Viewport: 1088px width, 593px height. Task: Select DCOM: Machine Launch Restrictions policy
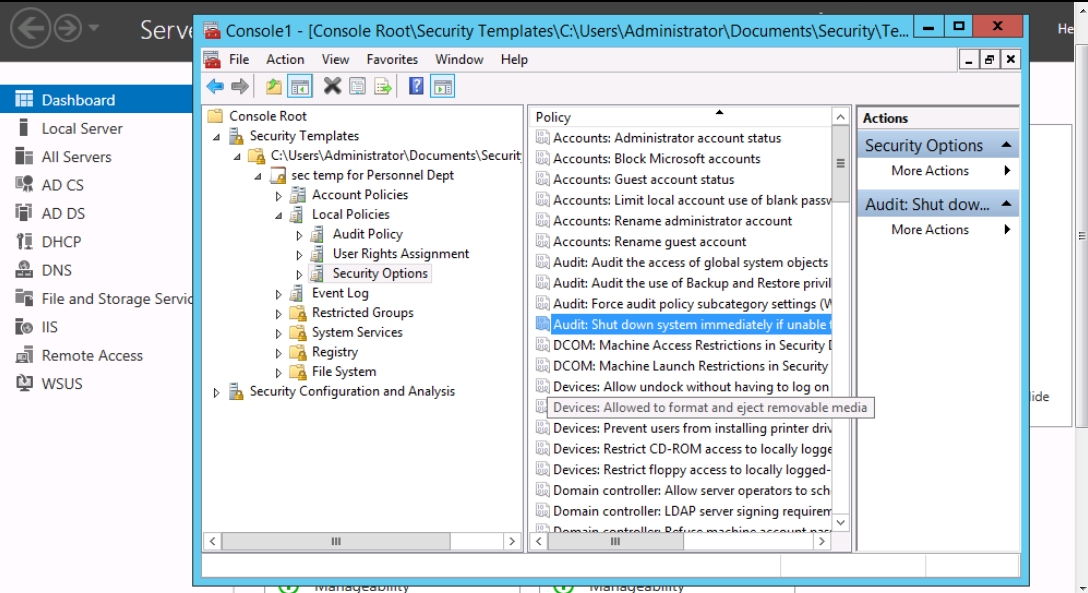coord(690,366)
